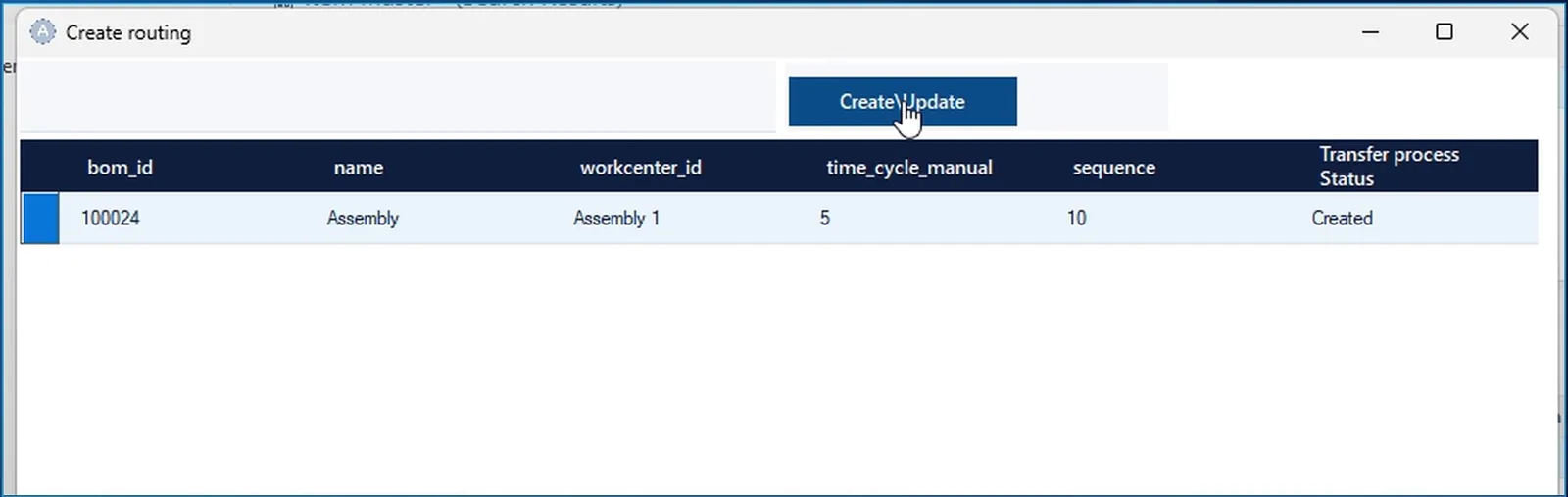
Task: Click the workcenter_id column header
Action: (641, 167)
